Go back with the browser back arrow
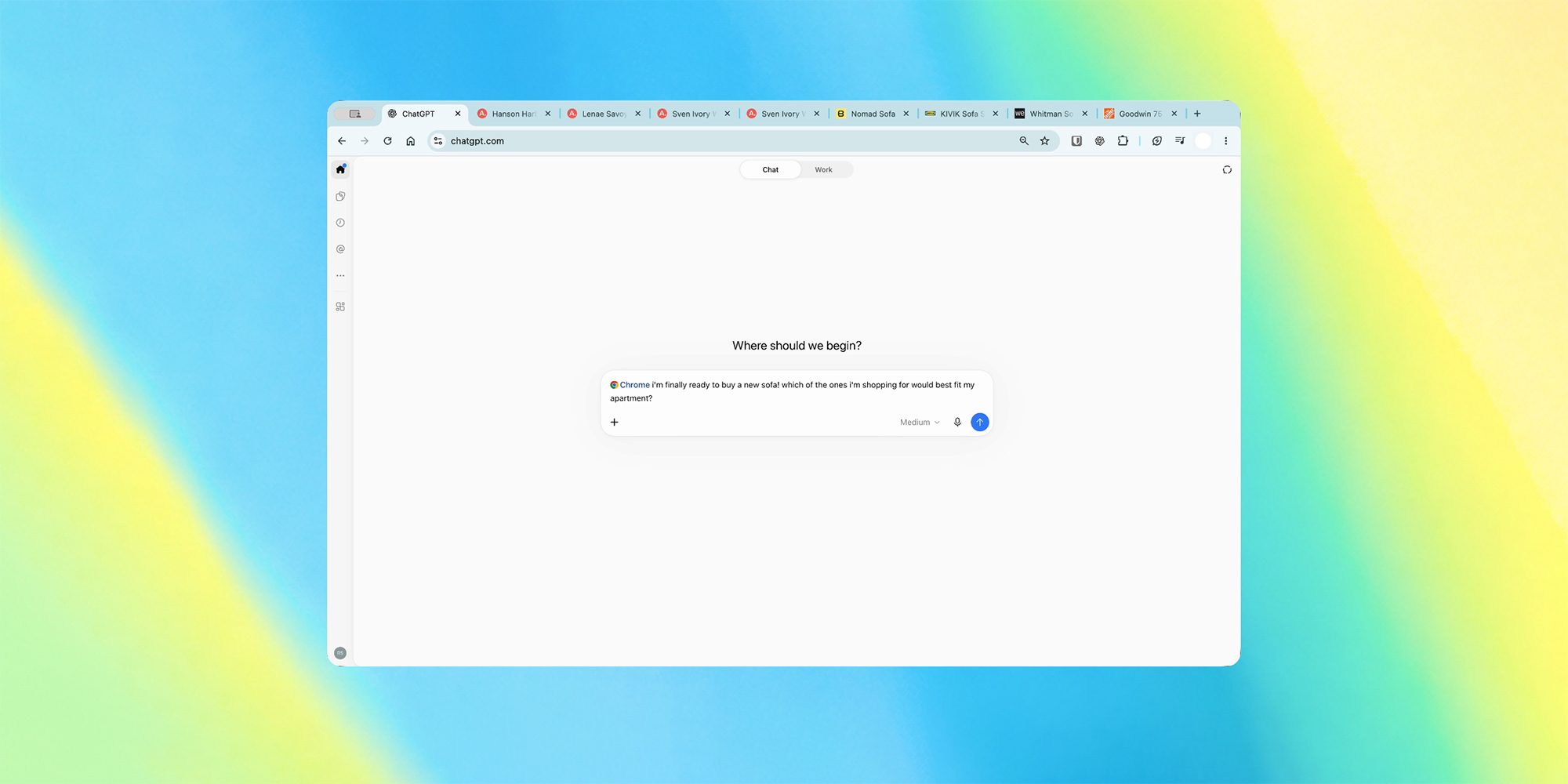The height and width of the screenshot is (784, 1568). pos(342,141)
